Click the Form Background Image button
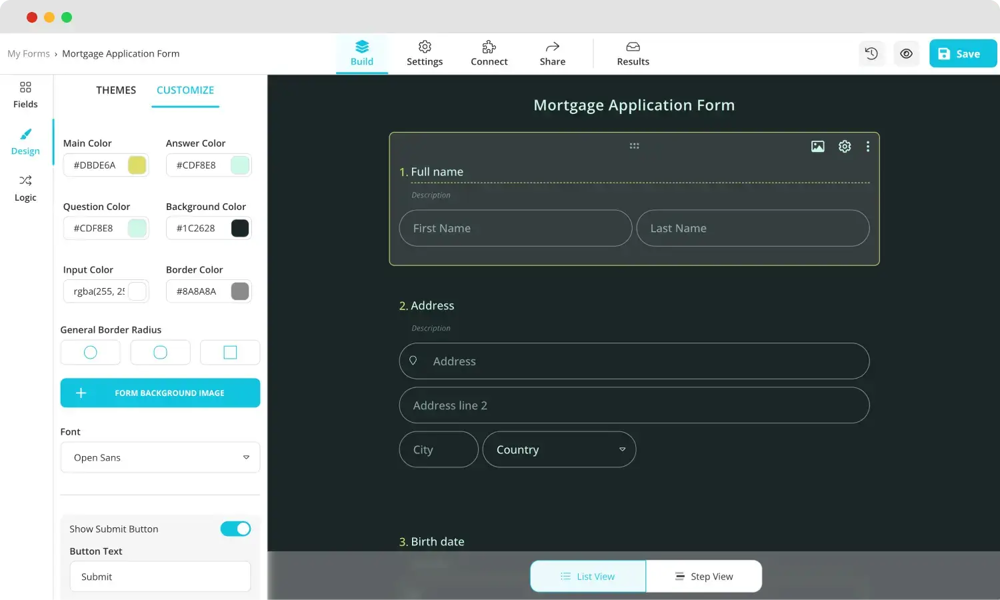Image resolution: width=1000 pixels, height=600 pixels. tap(160, 393)
